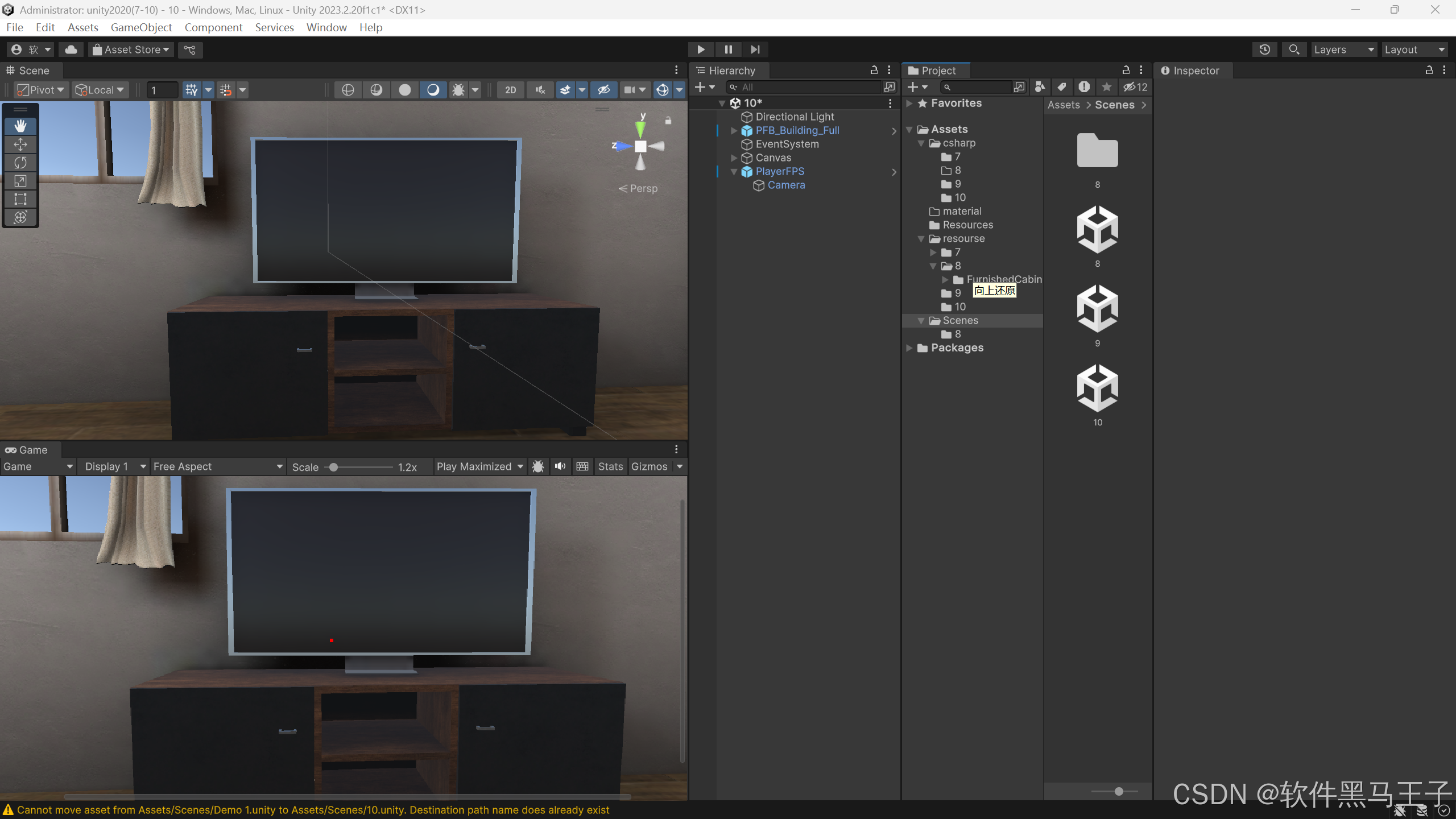The image size is (1456, 819).
Task: Select the Rotate tool in Scene overlay
Action: [x=20, y=163]
